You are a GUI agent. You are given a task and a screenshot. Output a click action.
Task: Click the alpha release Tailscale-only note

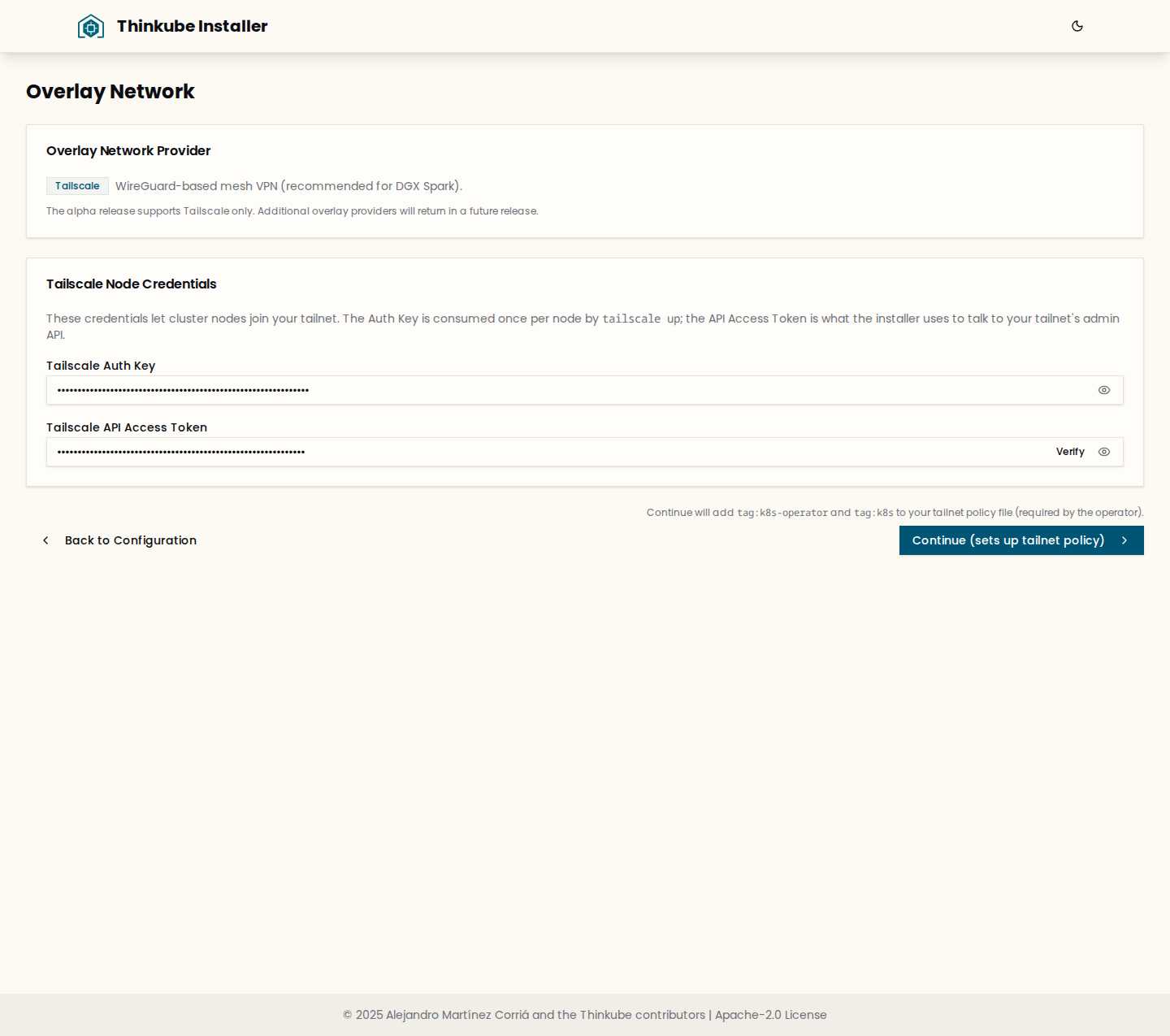292,211
